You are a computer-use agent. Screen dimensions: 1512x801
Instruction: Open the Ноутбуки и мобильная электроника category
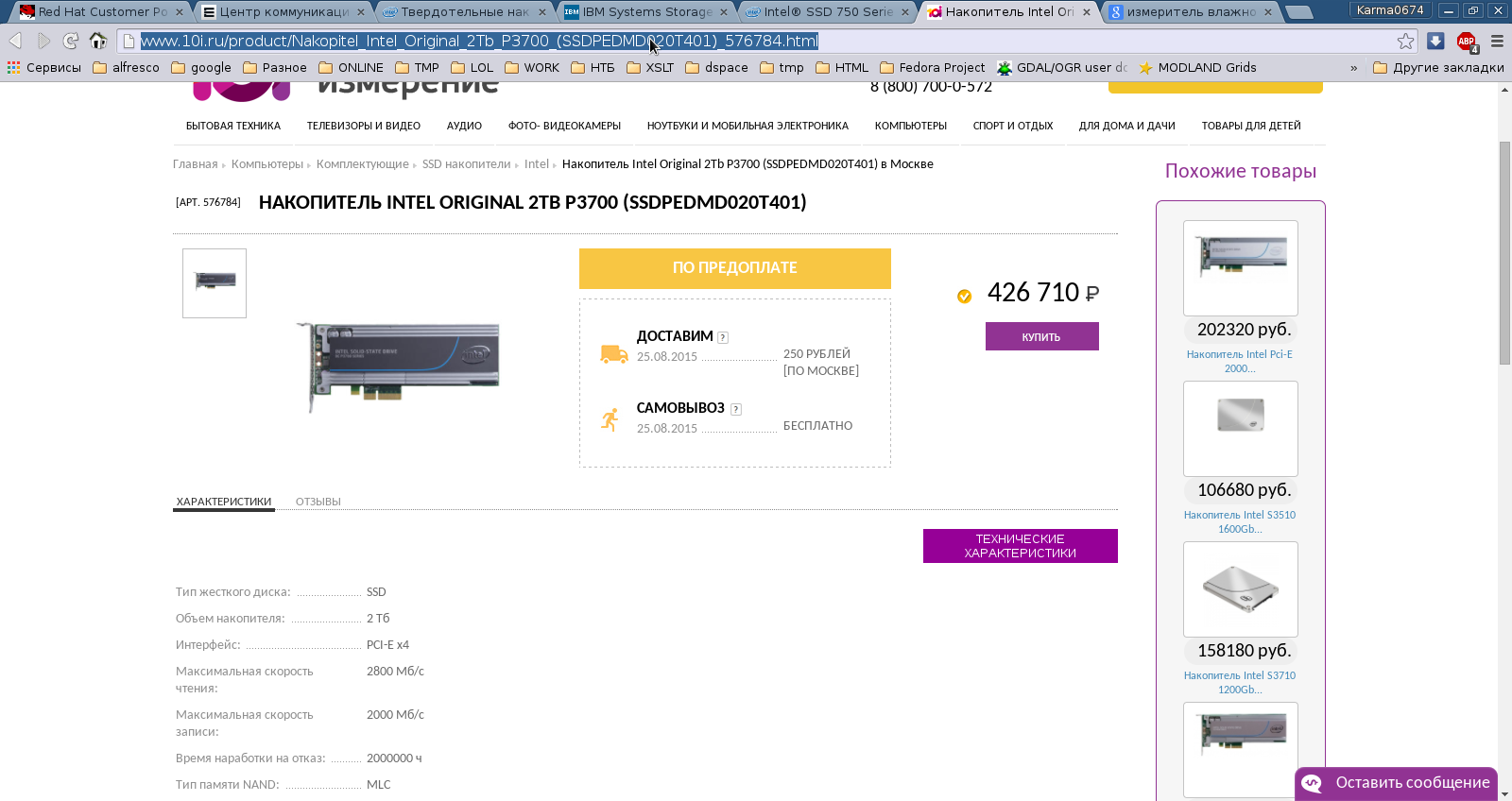[747, 126]
